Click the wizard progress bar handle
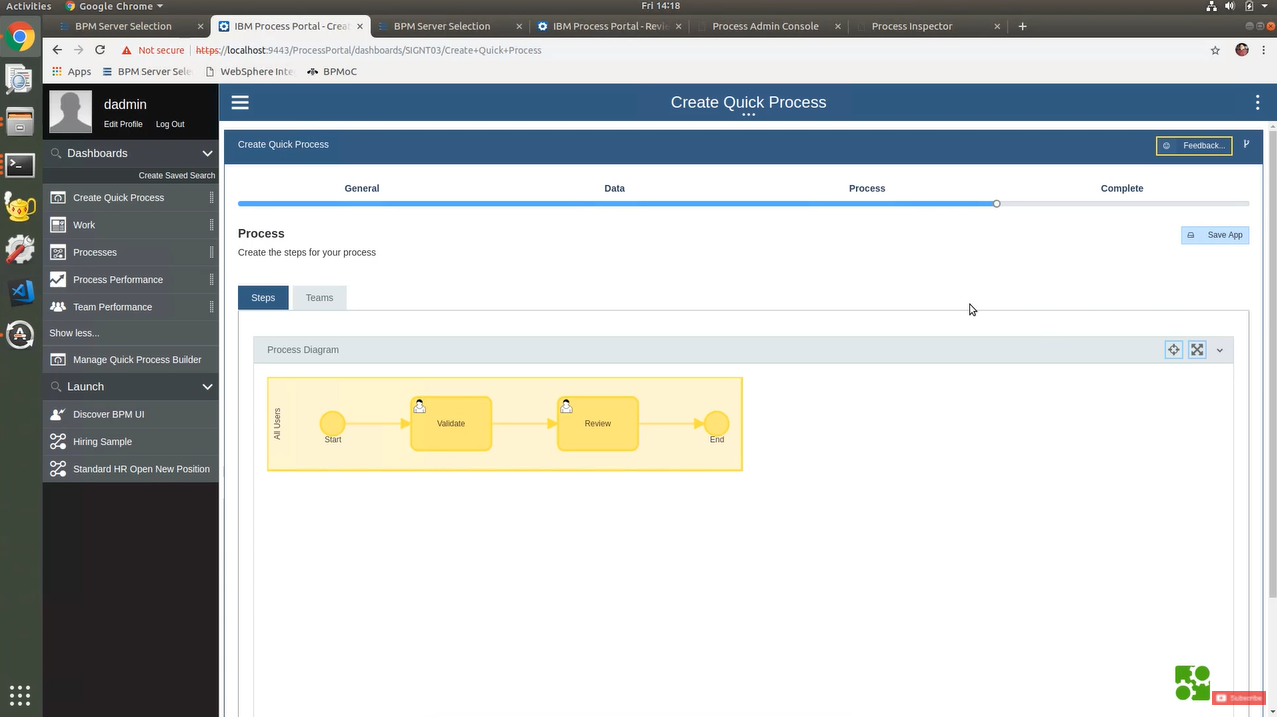 pyautogui.click(x=996, y=204)
